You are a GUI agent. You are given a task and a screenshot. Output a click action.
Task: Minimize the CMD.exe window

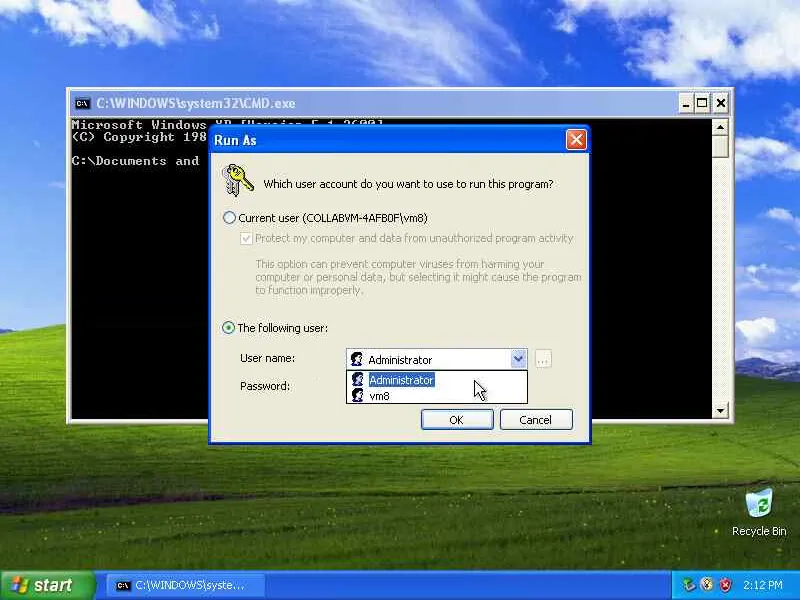pos(686,104)
